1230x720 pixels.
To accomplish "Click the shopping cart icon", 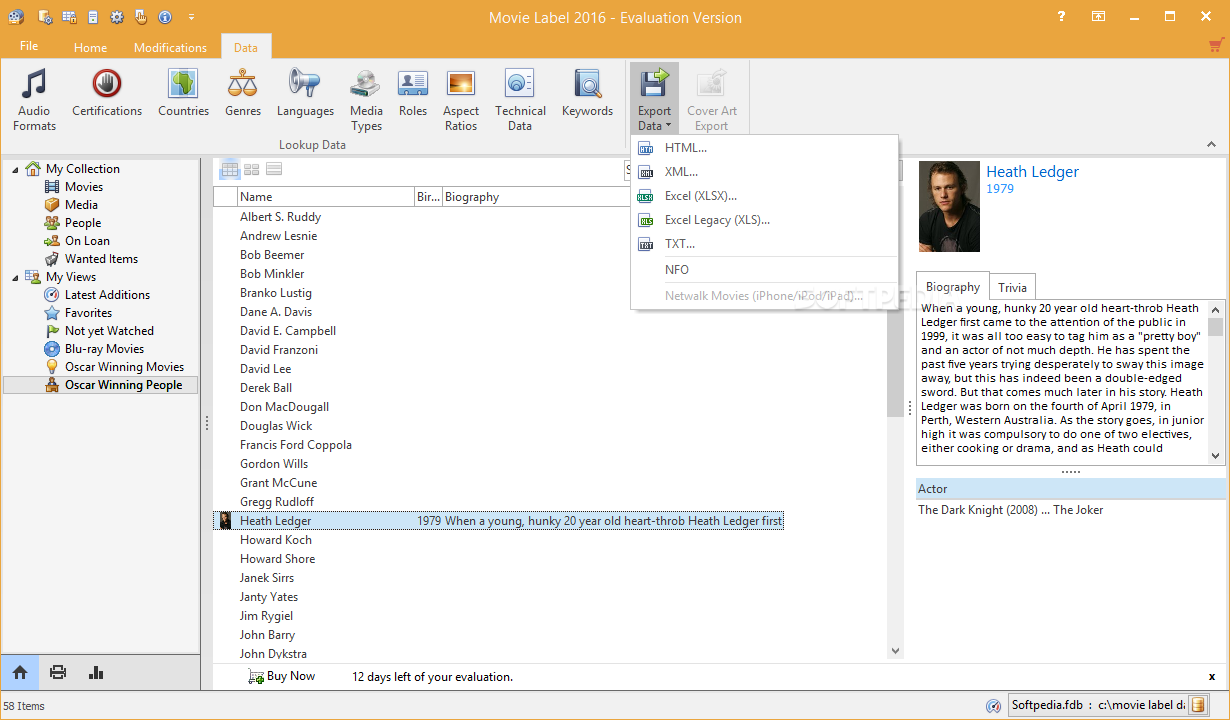I will [x=1216, y=45].
